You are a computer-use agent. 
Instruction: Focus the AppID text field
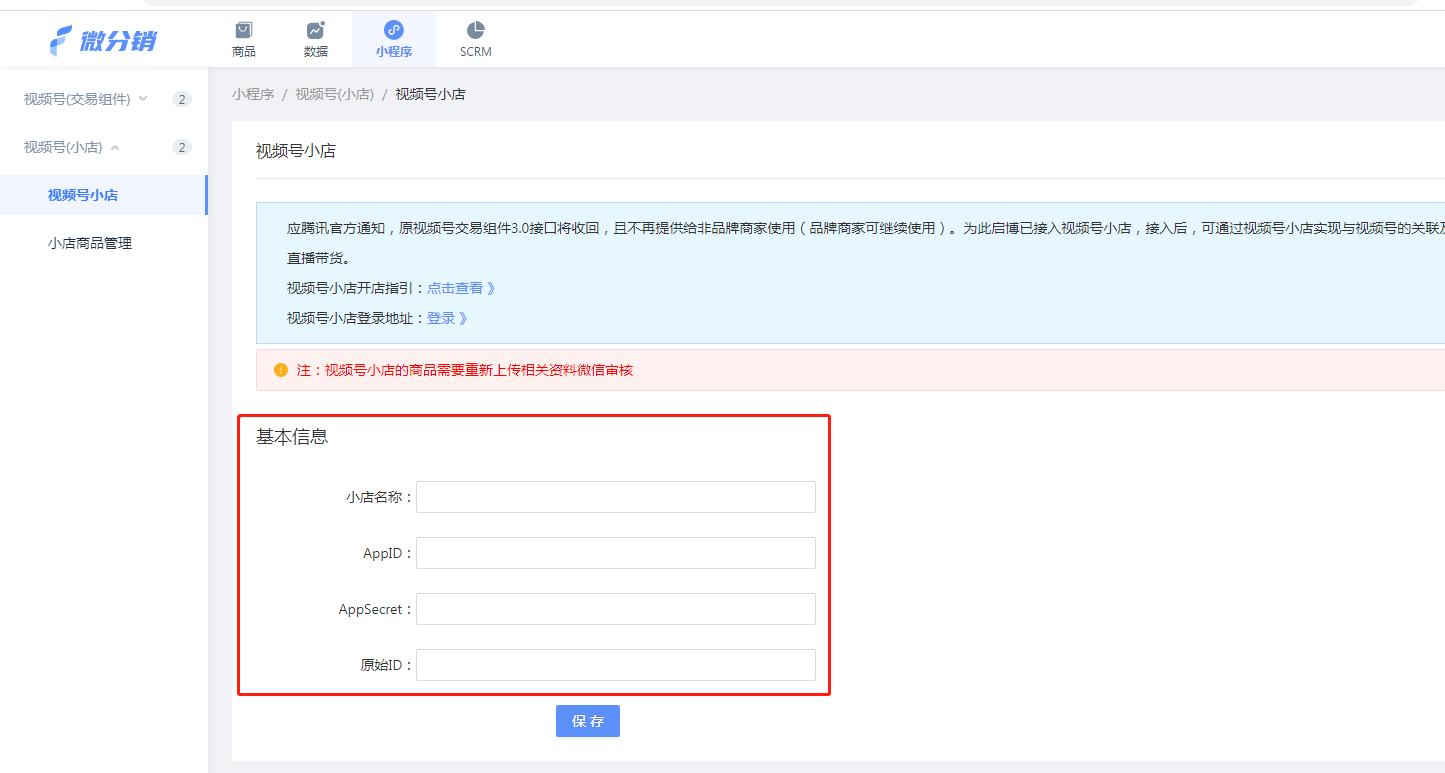pyautogui.click(x=615, y=553)
